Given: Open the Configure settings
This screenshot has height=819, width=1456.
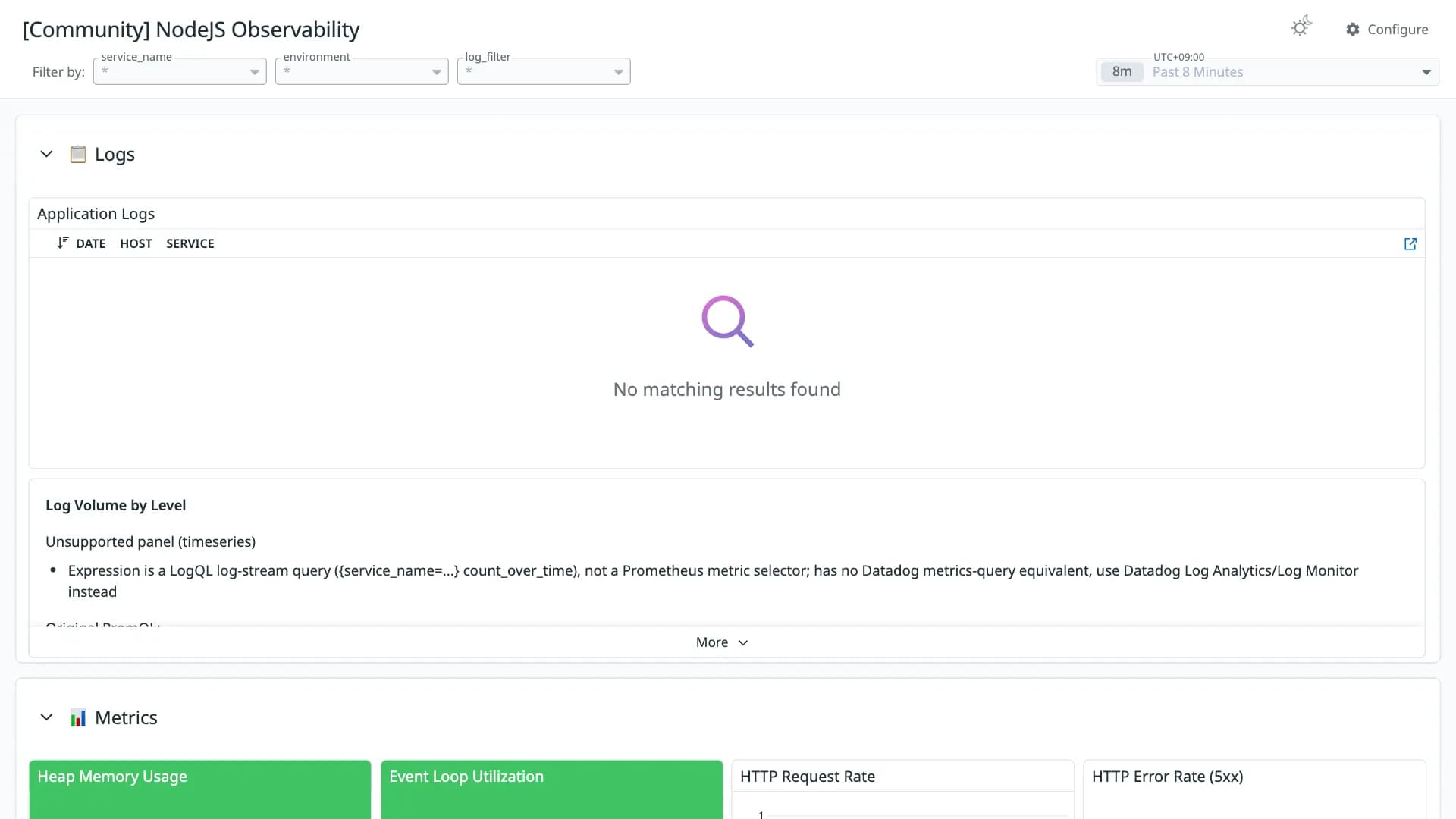Looking at the screenshot, I should pos(1387,29).
